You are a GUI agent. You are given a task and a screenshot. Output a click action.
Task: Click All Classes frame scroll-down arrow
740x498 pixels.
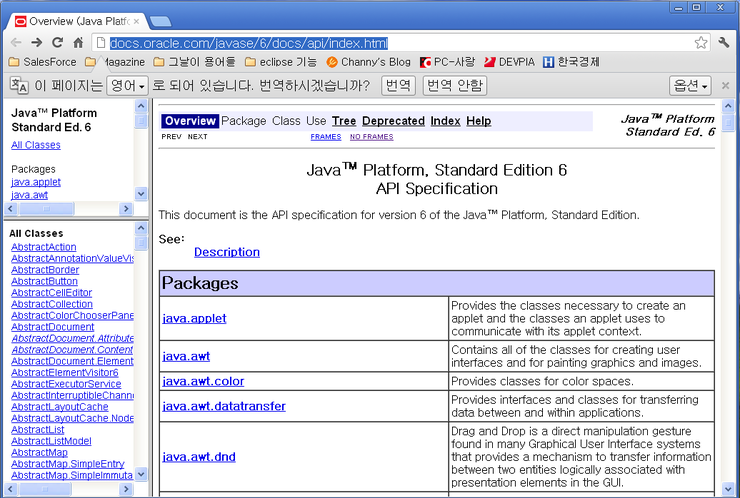pos(141,473)
